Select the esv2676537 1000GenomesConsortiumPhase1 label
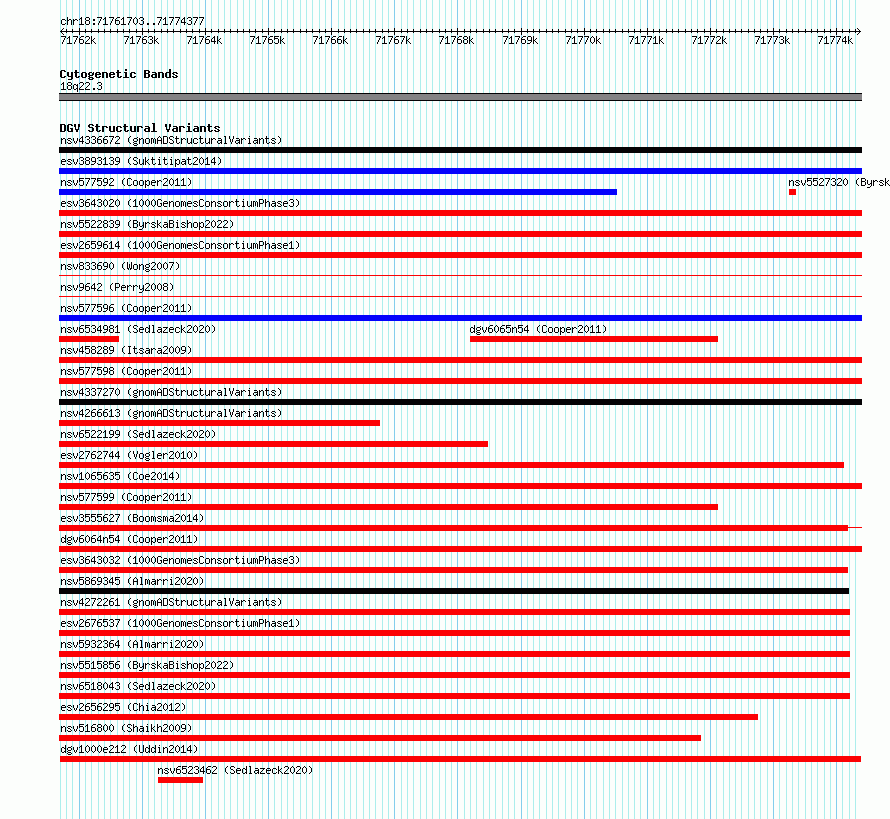The image size is (890, 819). point(180,623)
